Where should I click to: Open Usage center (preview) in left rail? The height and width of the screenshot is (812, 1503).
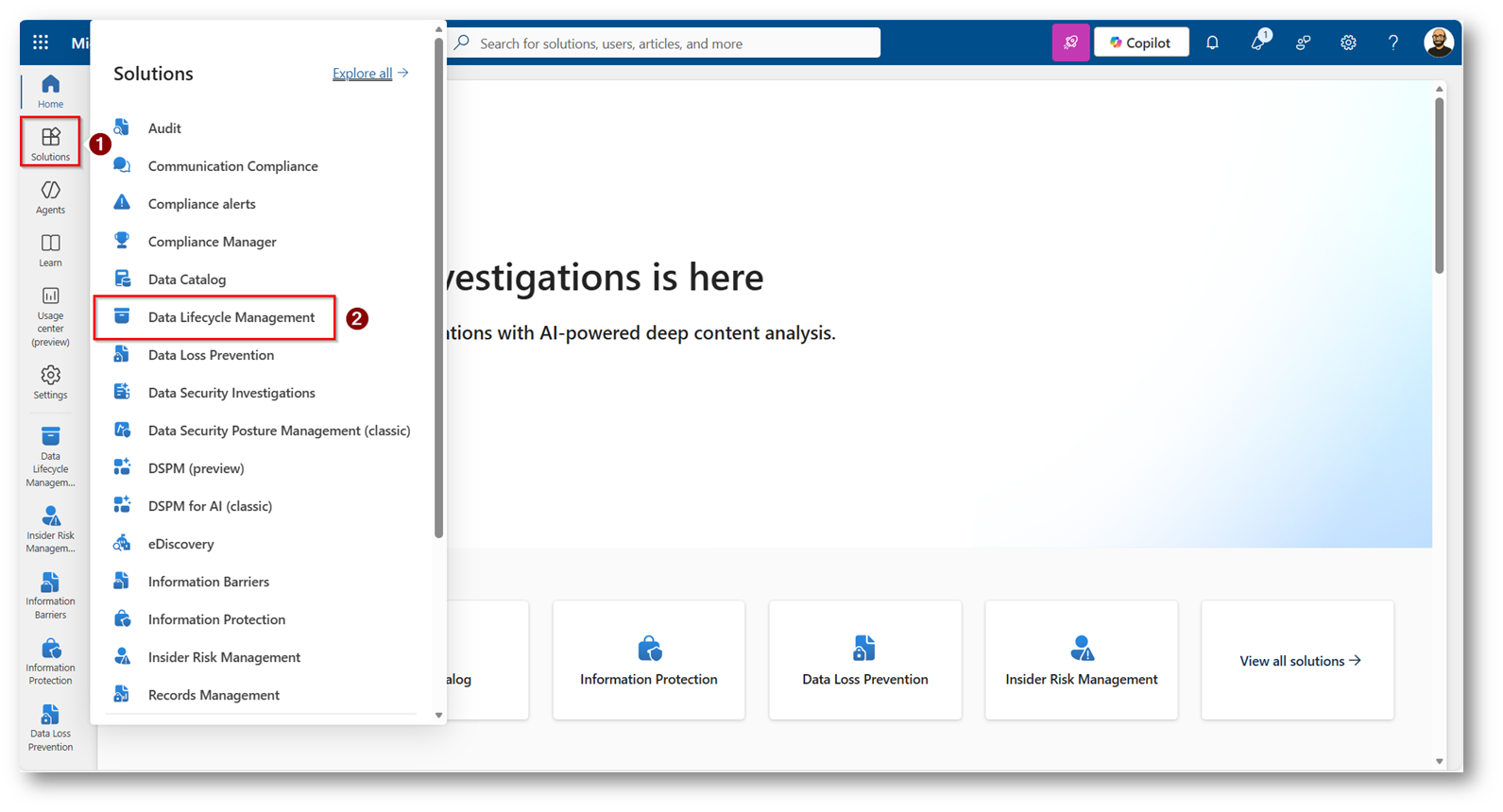[x=50, y=317]
